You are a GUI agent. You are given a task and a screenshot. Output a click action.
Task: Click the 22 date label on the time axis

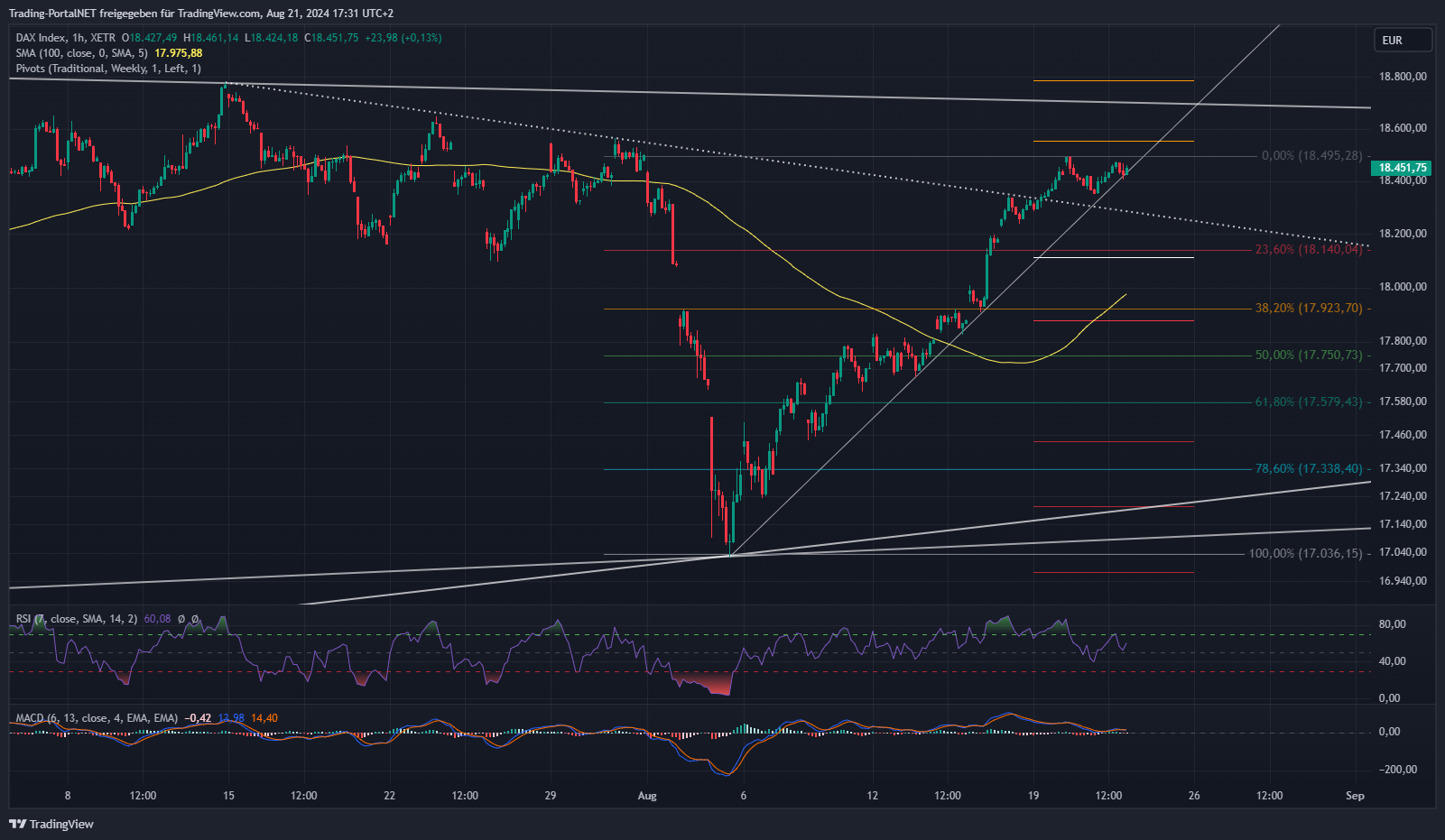coord(390,796)
